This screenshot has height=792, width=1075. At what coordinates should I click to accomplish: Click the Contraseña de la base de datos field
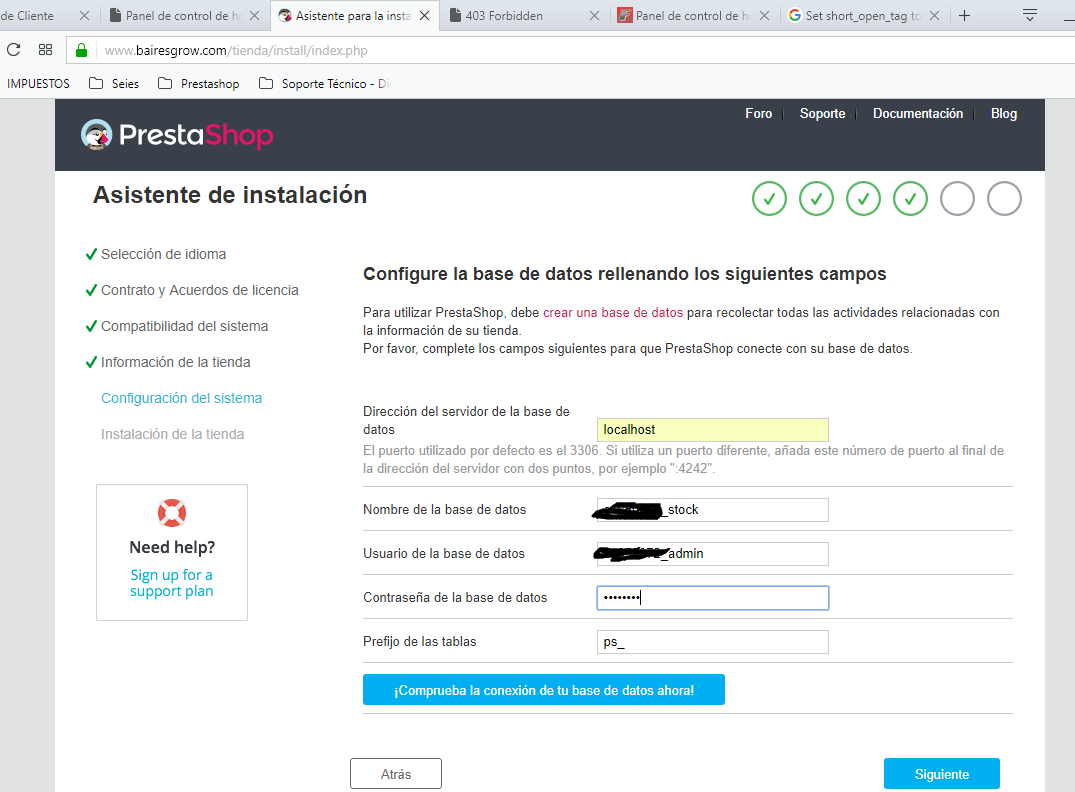pyautogui.click(x=712, y=598)
